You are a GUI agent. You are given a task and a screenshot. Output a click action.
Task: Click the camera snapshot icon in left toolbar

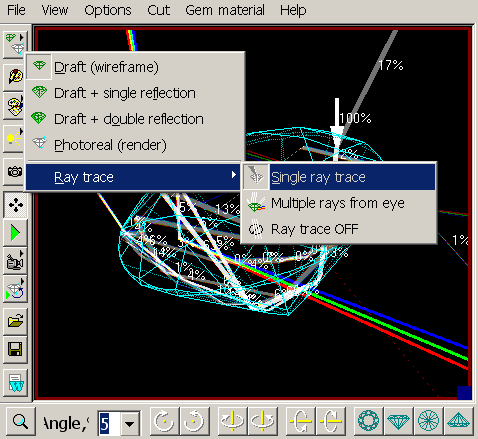(x=15, y=172)
